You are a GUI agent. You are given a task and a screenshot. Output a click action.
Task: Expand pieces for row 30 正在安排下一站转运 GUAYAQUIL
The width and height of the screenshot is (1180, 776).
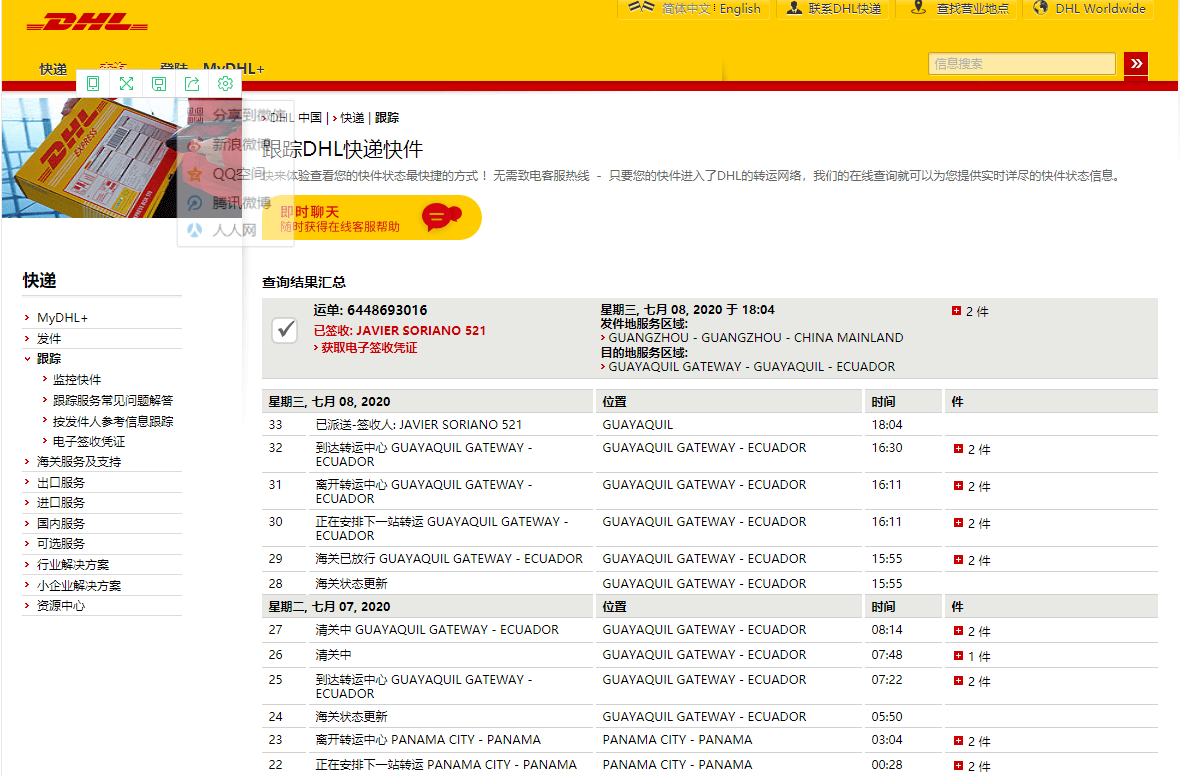958,522
